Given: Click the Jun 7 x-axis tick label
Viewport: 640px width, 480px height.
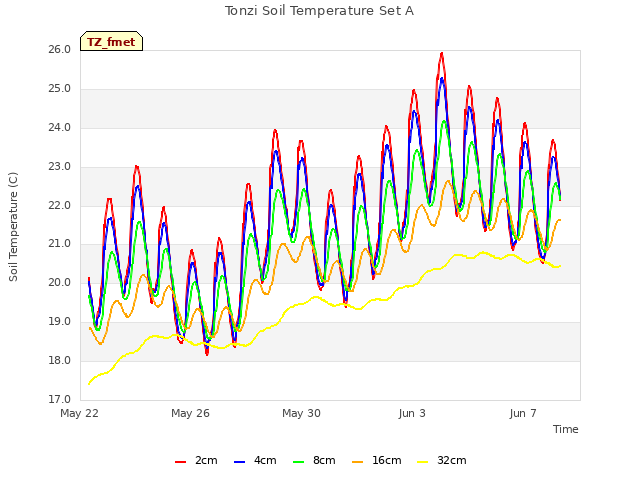Looking at the screenshot, I should [523, 413].
